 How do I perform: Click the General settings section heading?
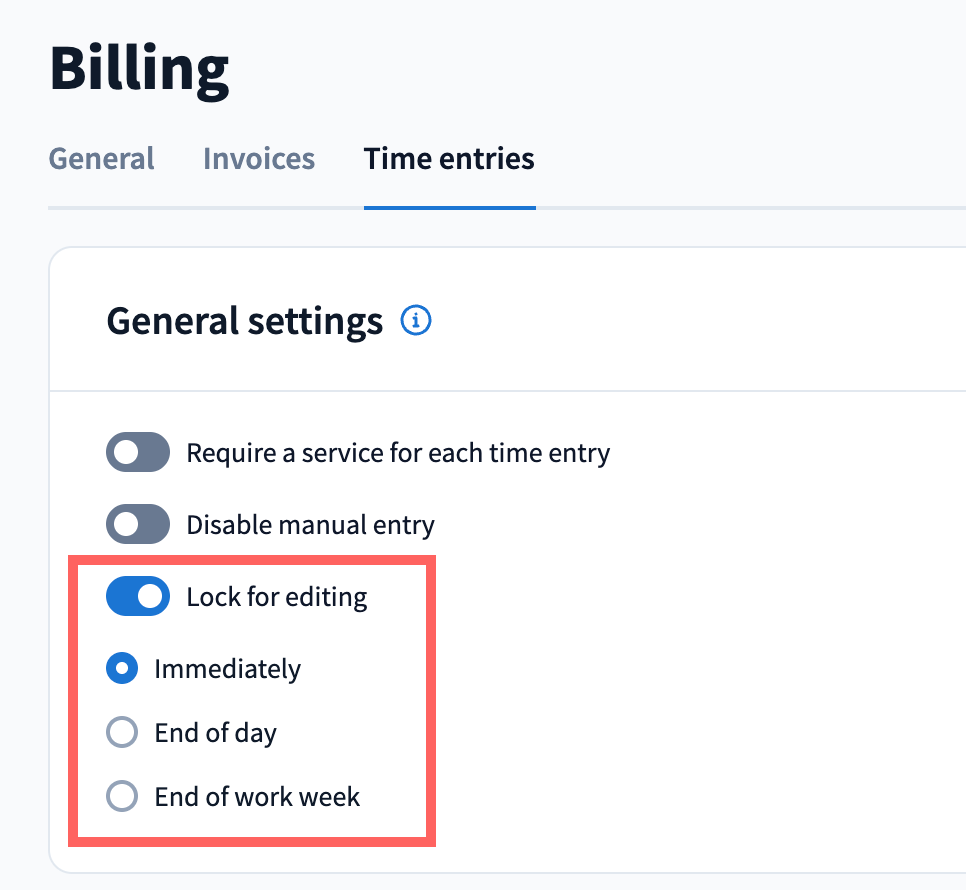[x=244, y=321]
